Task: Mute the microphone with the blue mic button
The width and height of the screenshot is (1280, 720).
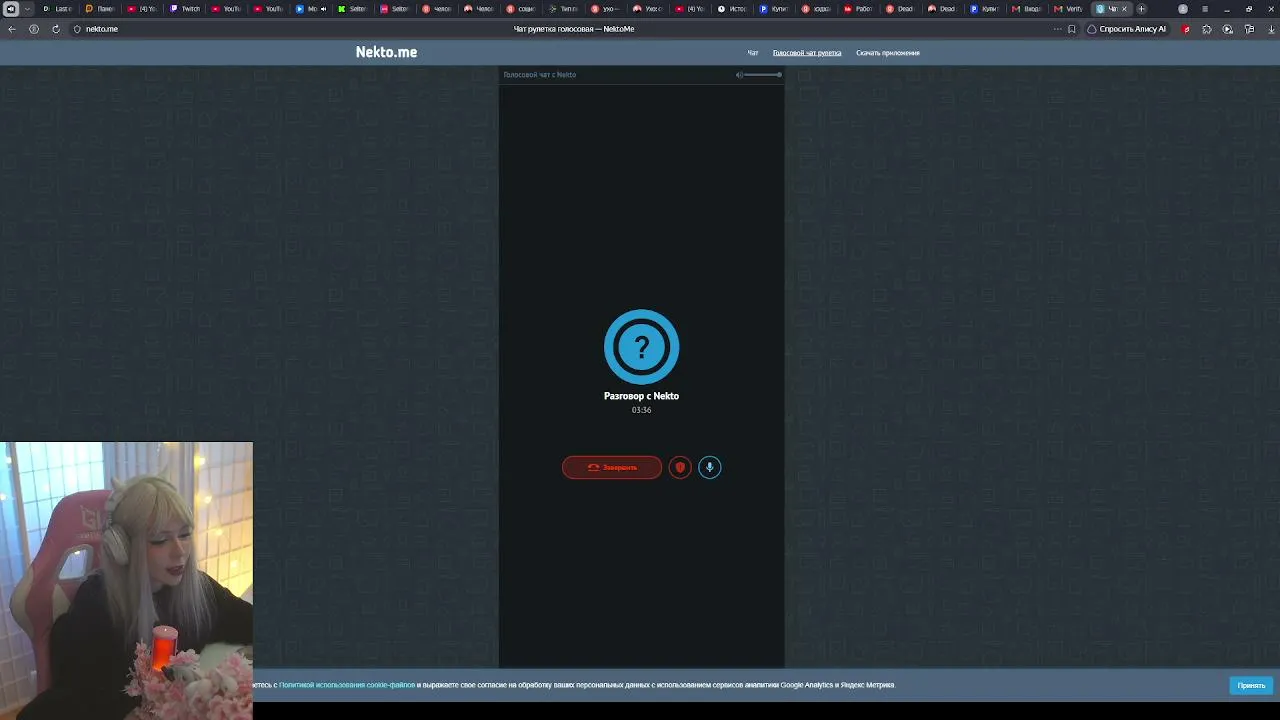Action: tap(709, 467)
